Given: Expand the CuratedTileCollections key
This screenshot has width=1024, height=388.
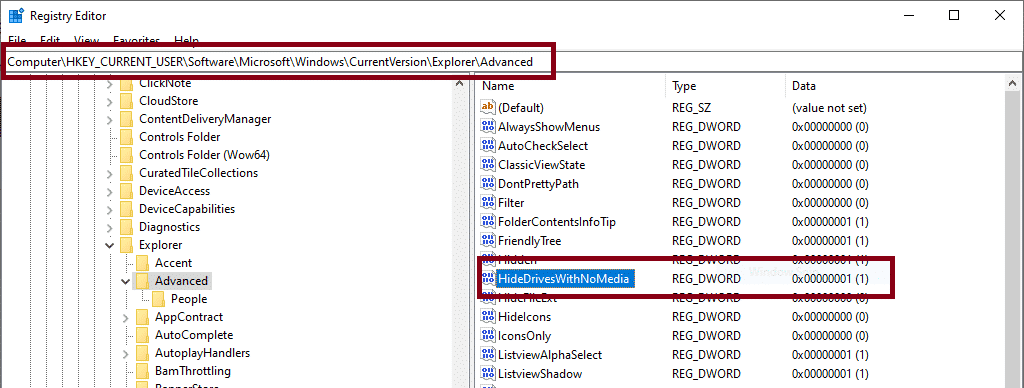Looking at the screenshot, I should pyautogui.click(x=109, y=173).
